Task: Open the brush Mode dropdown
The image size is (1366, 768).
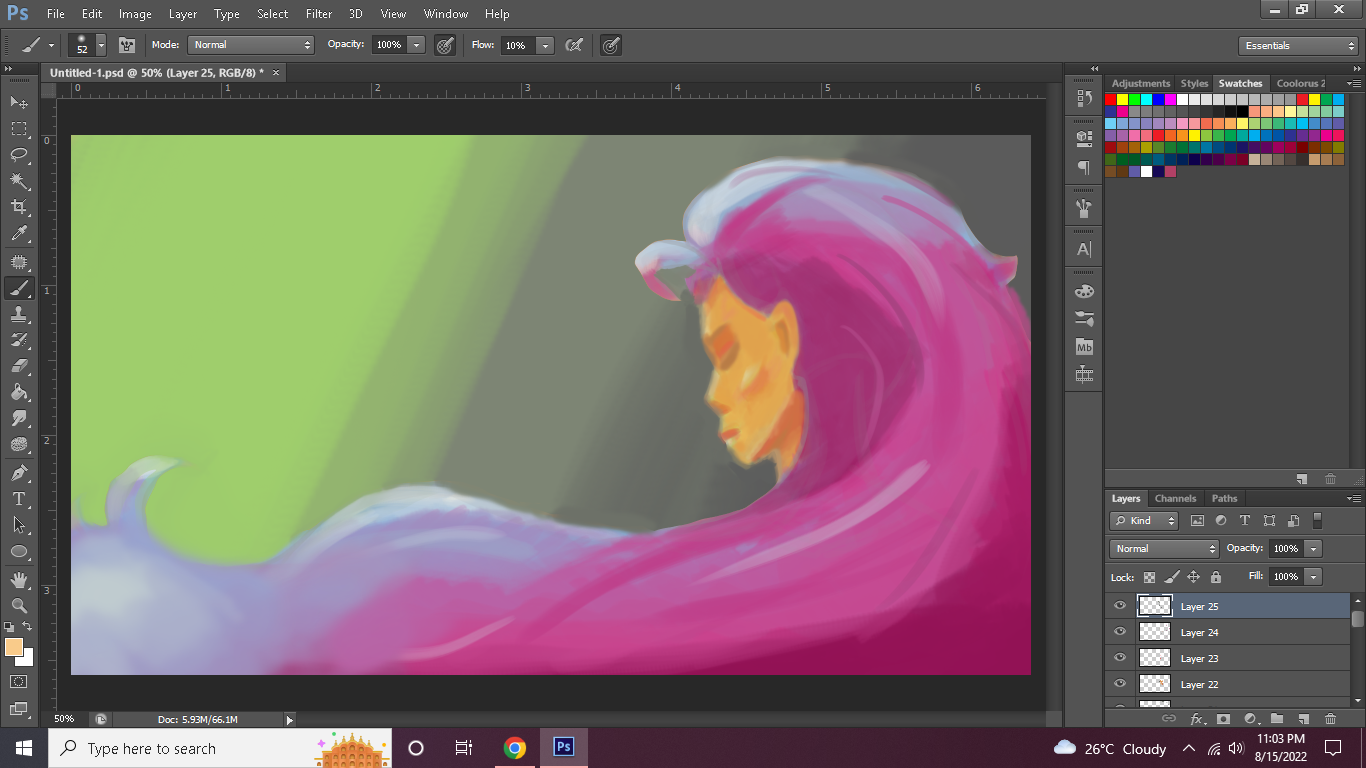Action: (252, 45)
